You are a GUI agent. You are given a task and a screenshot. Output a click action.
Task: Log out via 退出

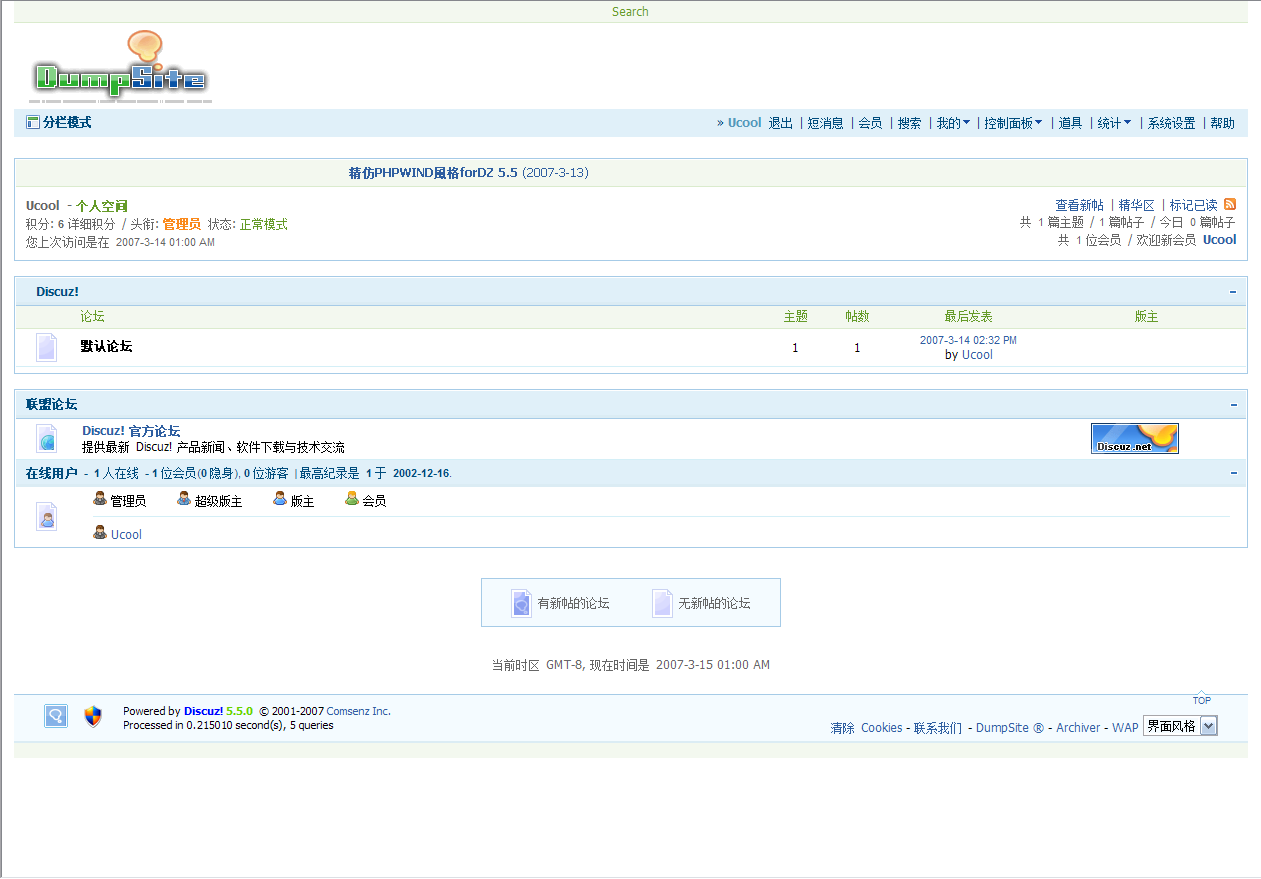pyautogui.click(x=780, y=123)
